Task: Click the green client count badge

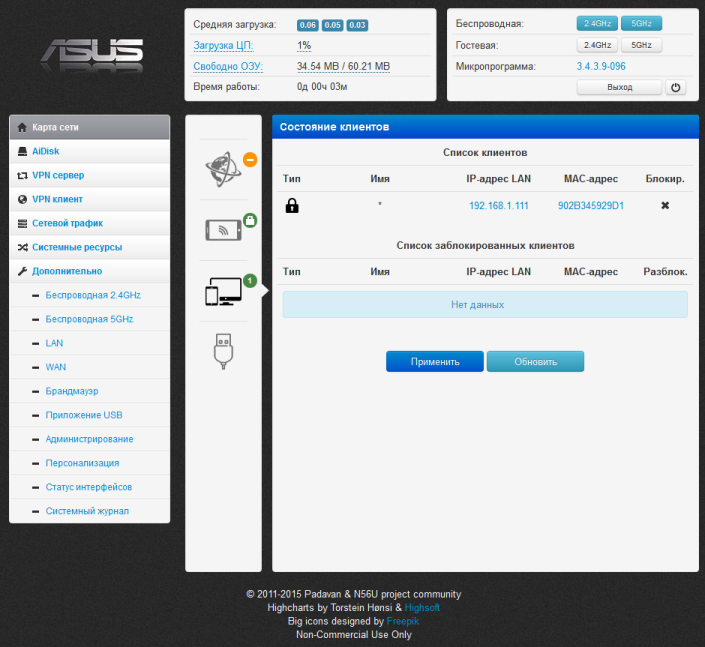Action: pyautogui.click(x=250, y=281)
